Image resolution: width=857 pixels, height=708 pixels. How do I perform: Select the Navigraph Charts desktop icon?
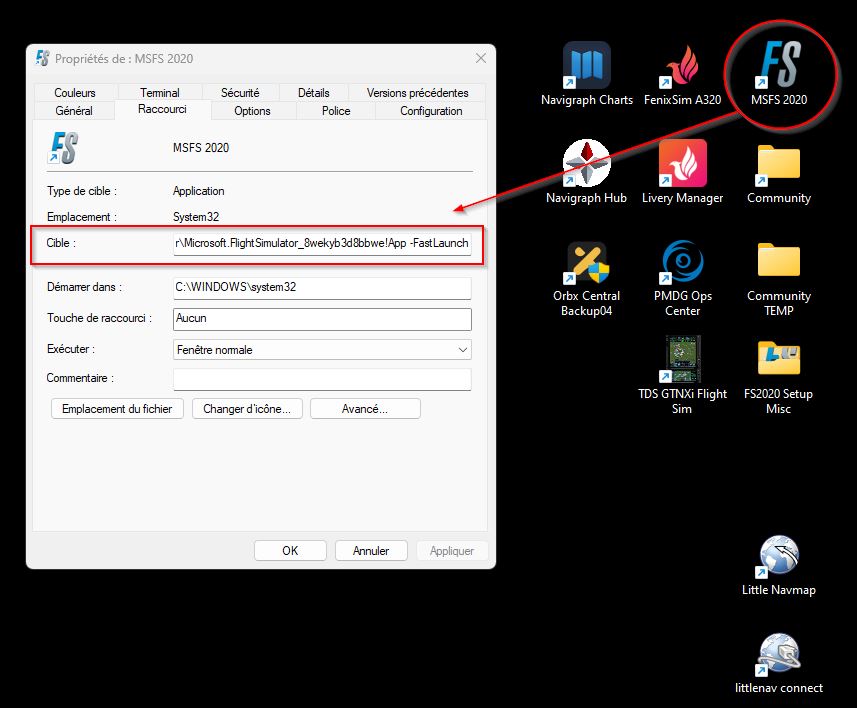tap(586, 74)
